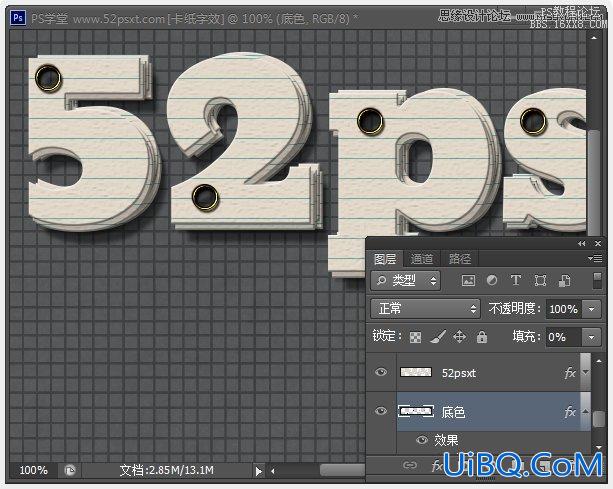Toggle the layer filtering switch

[597, 280]
